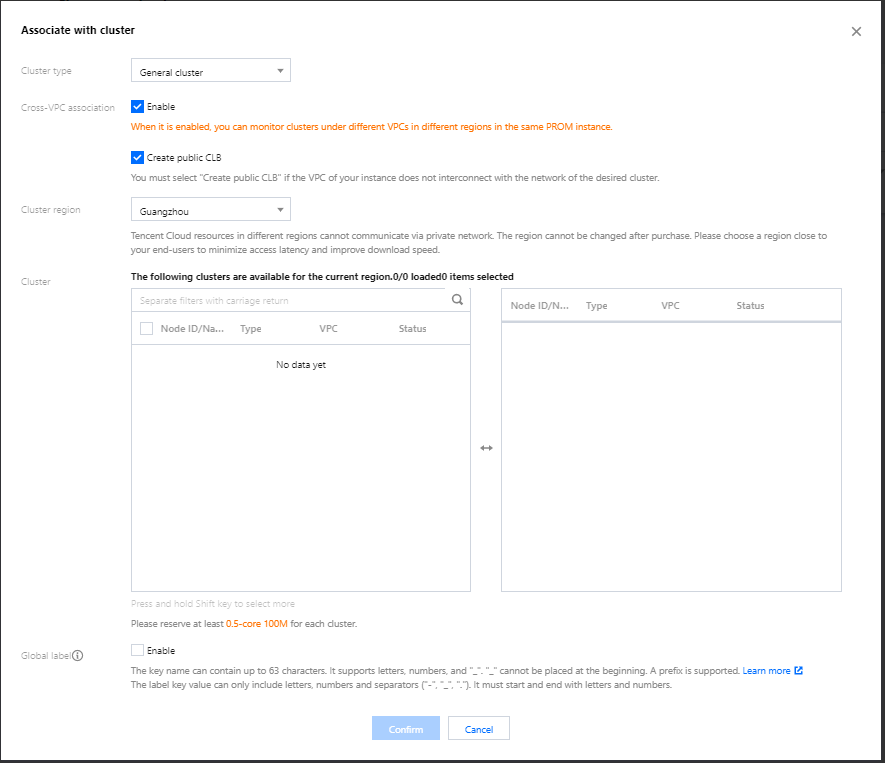The width and height of the screenshot is (885, 763).
Task: Click the Confirm button
Action: click(x=406, y=729)
